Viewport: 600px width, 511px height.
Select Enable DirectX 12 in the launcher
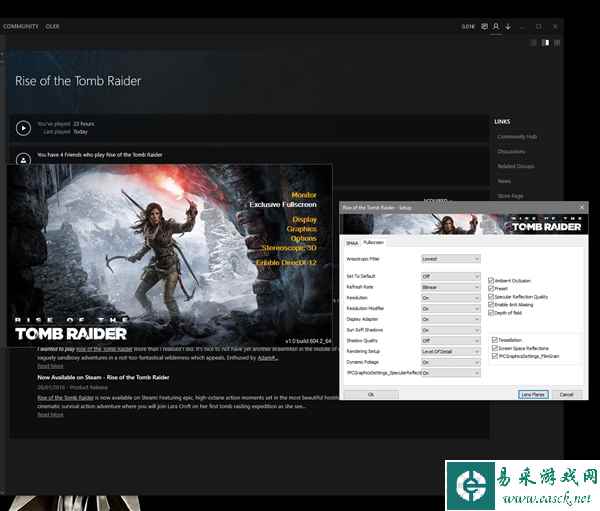pyautogui.click(x=287, y=263)
